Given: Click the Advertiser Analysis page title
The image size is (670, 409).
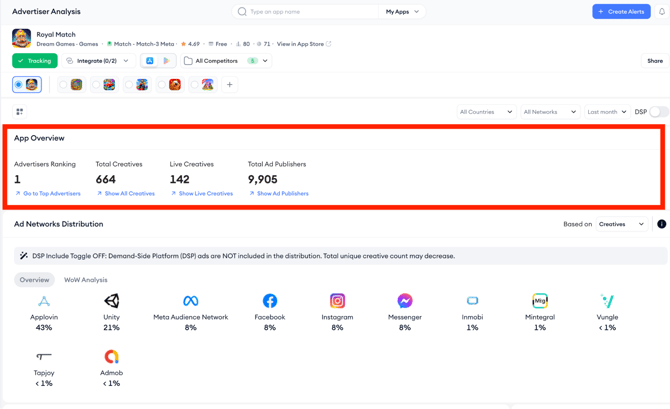Looking at the screenshot, I should pyautogui.click(x=46, y=12).
